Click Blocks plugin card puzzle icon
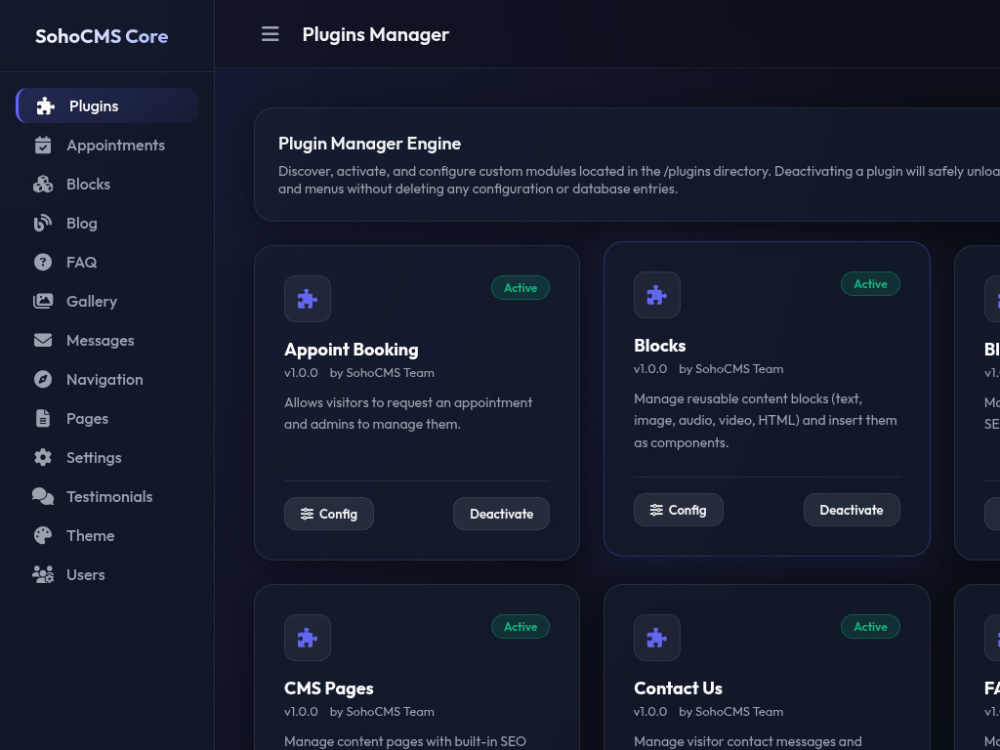This screenshot has width=1000, height=750. 657,295
